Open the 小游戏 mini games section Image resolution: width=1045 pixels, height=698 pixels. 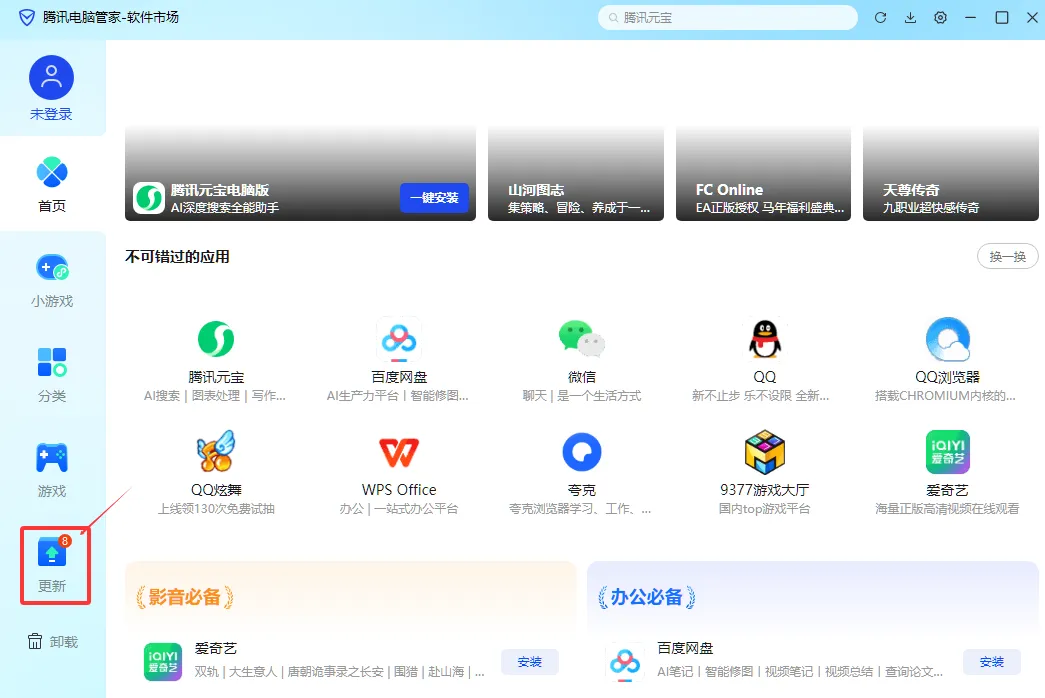point(52,280)
